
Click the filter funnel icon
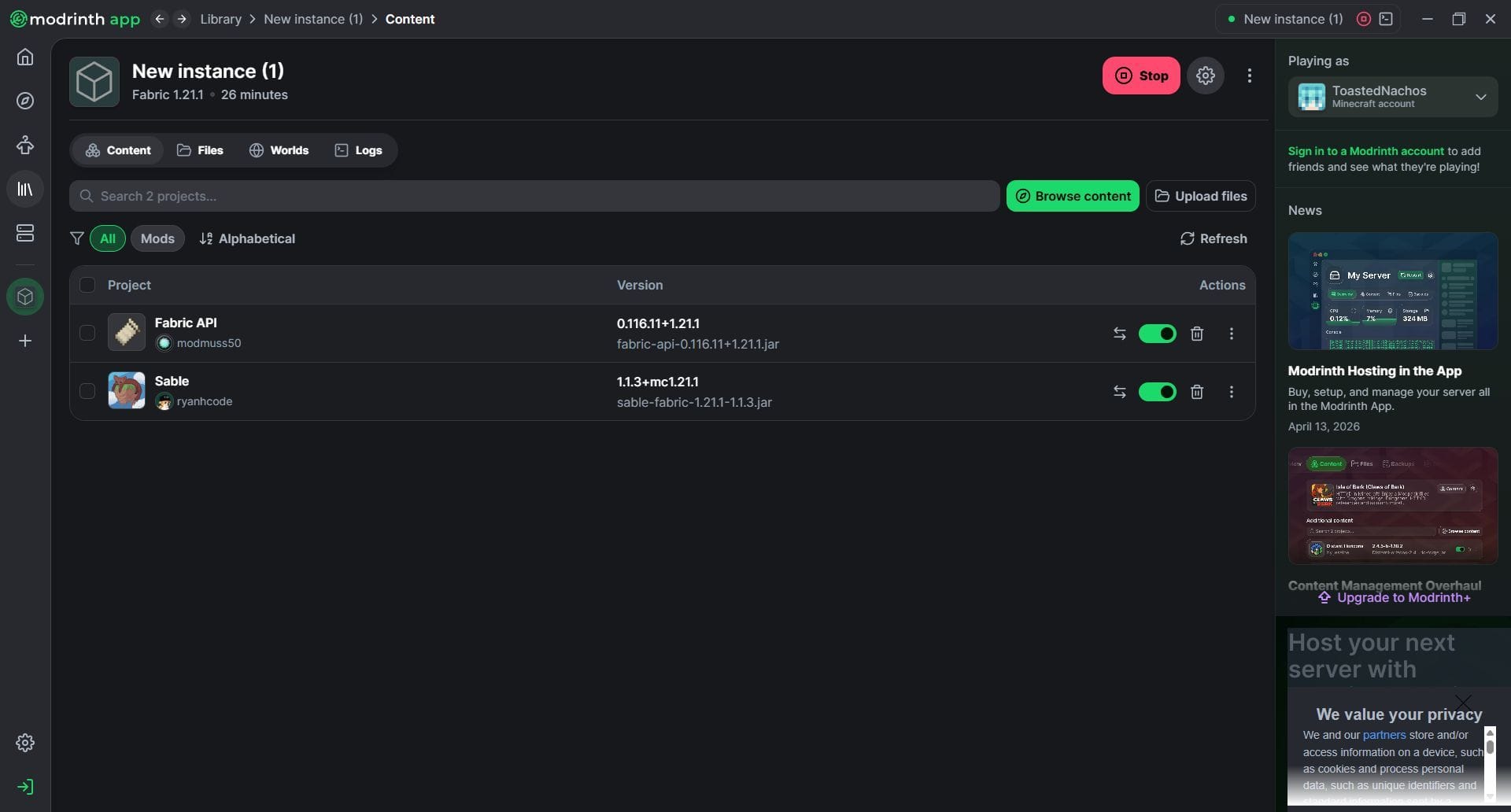coord(77,238)
